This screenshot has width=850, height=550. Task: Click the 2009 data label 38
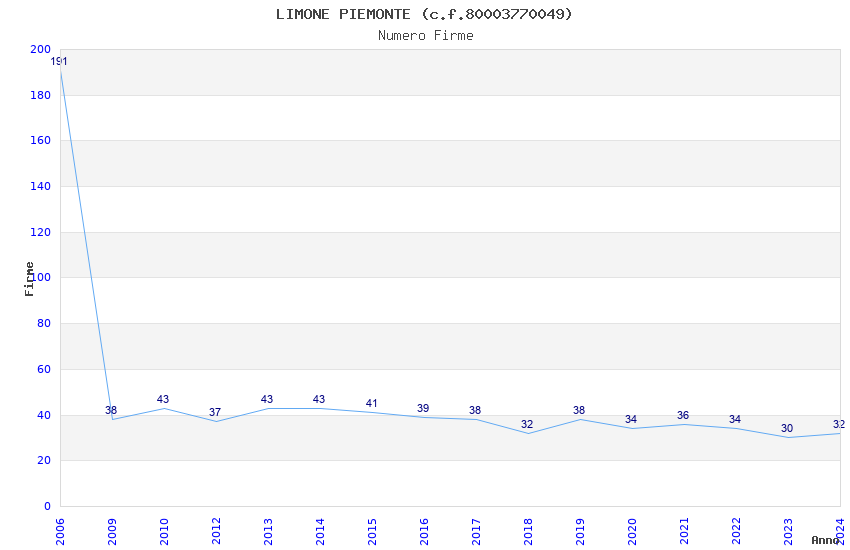[x=111, y=410]
